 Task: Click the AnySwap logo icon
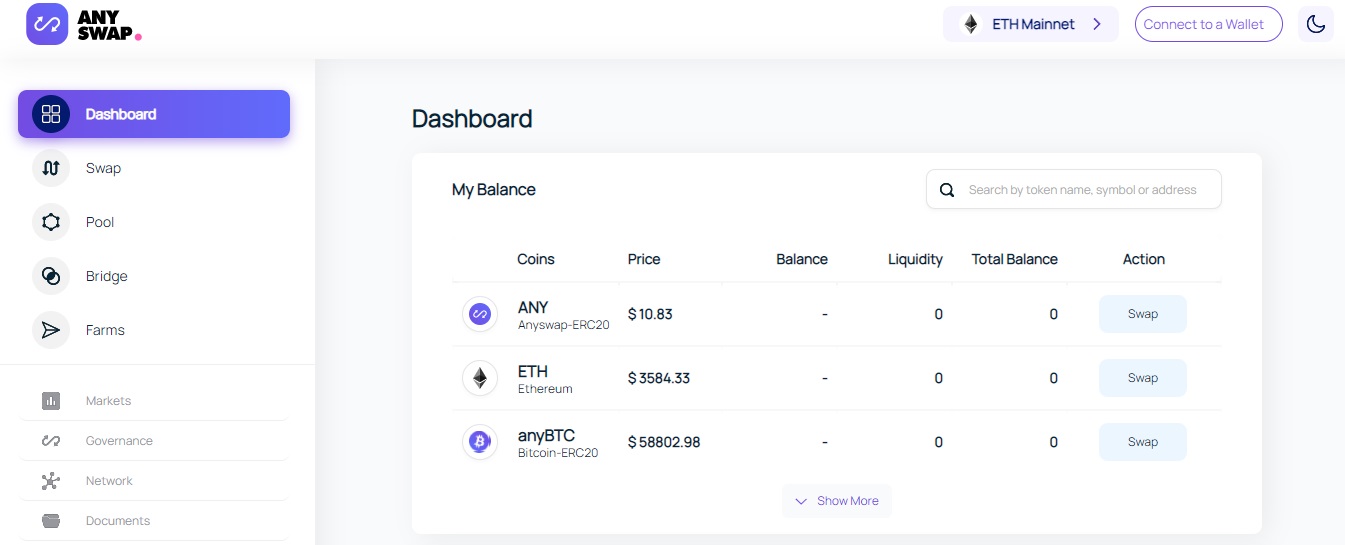click(46, 24)
